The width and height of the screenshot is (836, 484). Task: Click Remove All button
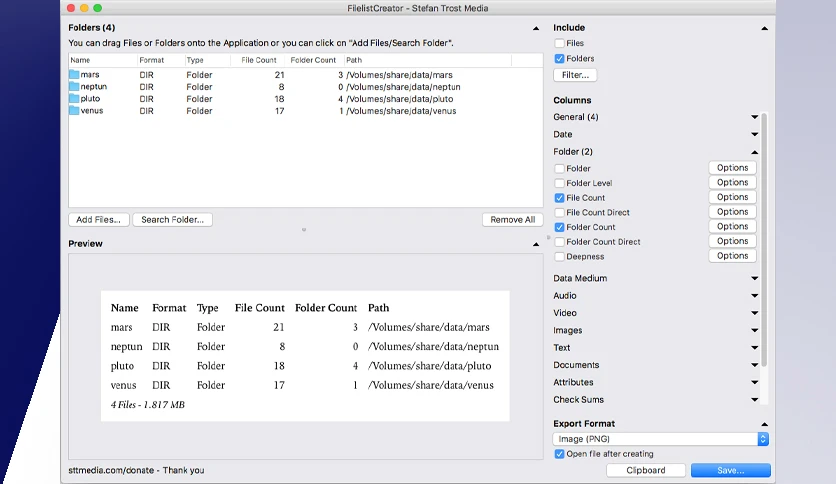point(512,220)
